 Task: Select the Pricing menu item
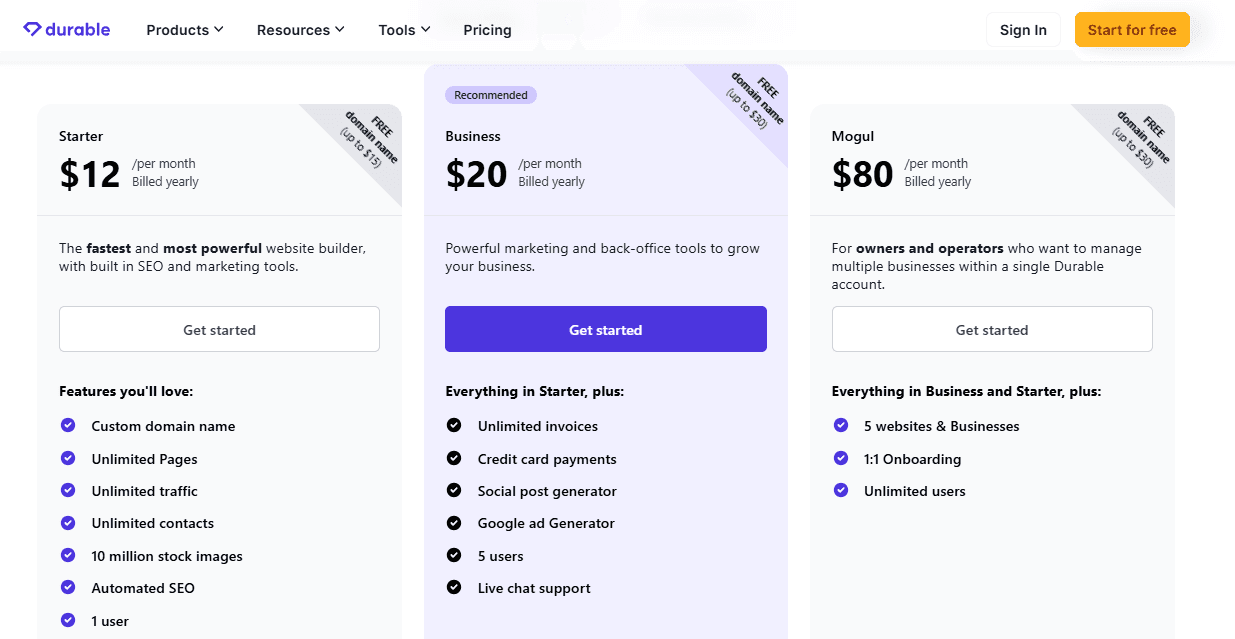[x=487, y=29]
